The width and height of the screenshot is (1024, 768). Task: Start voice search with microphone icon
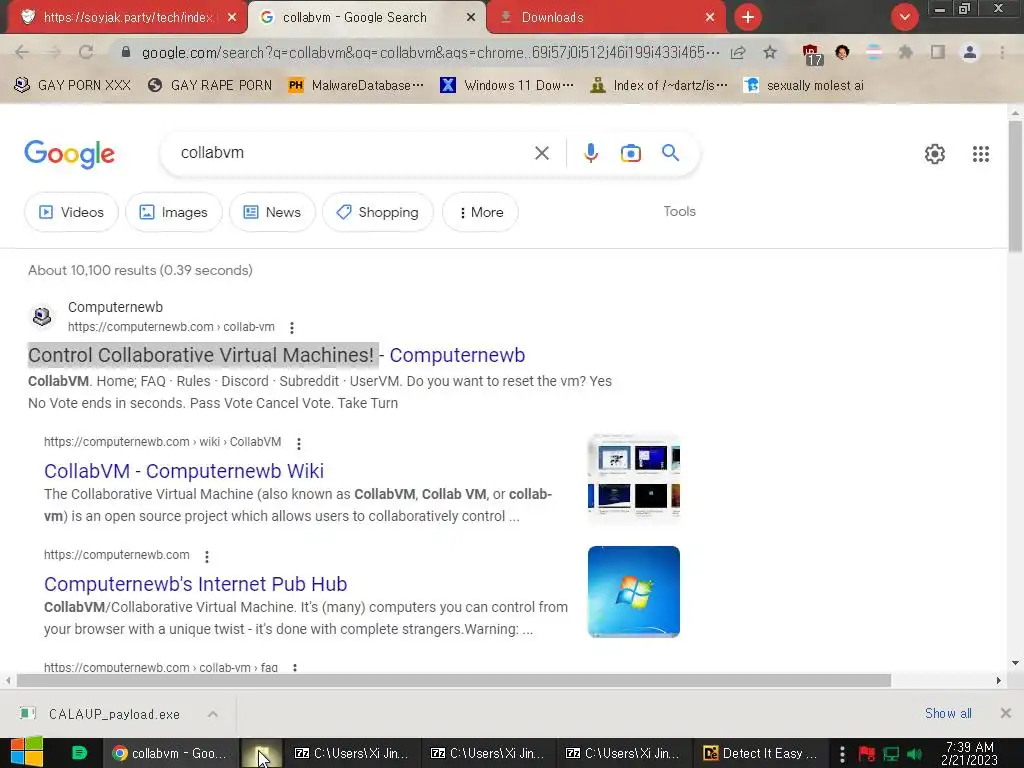(590, 153)
